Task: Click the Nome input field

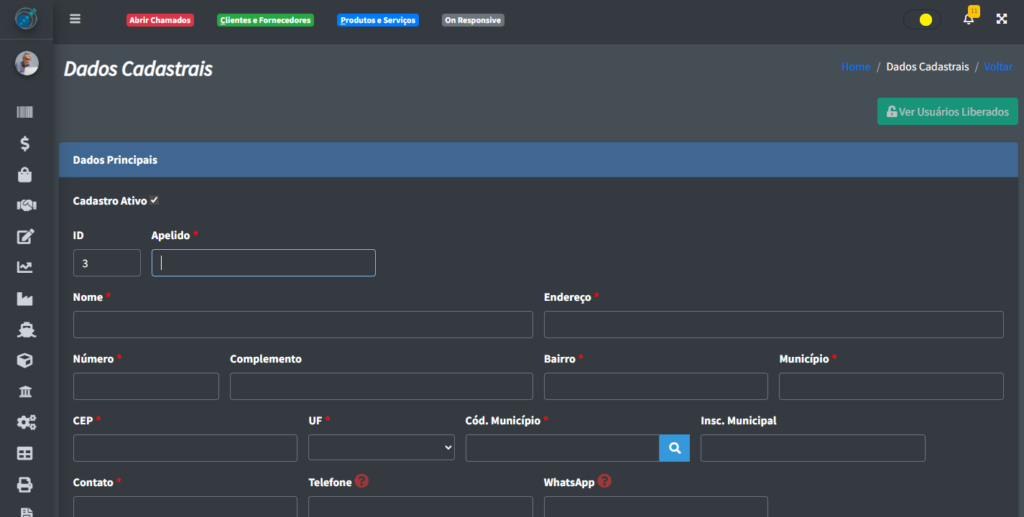Action: pos(303,325)
